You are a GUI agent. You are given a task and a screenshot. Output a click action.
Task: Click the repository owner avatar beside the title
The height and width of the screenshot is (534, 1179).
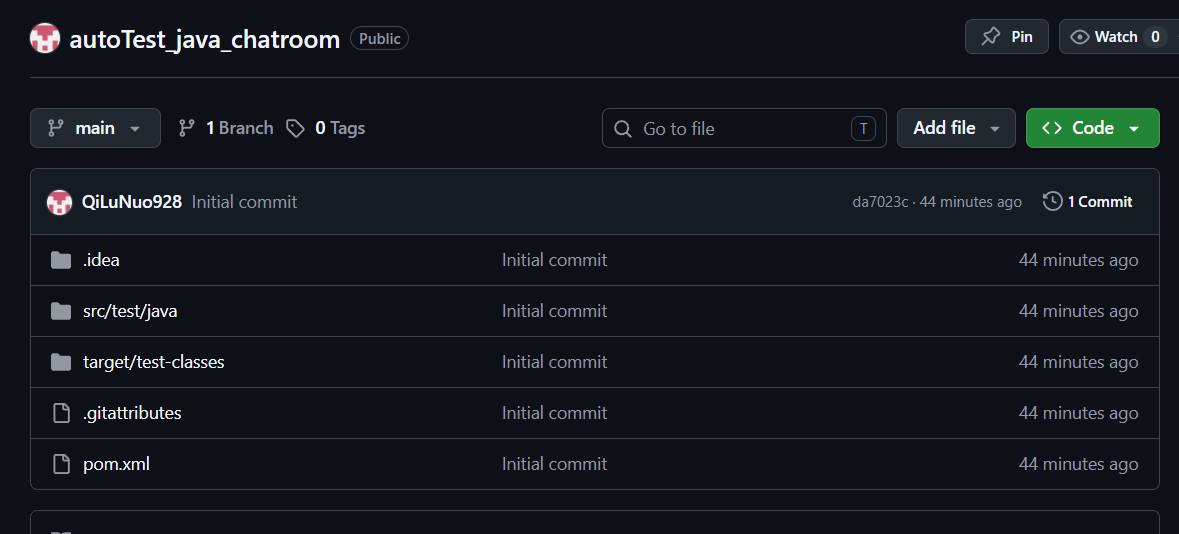(x=45, y=39)
